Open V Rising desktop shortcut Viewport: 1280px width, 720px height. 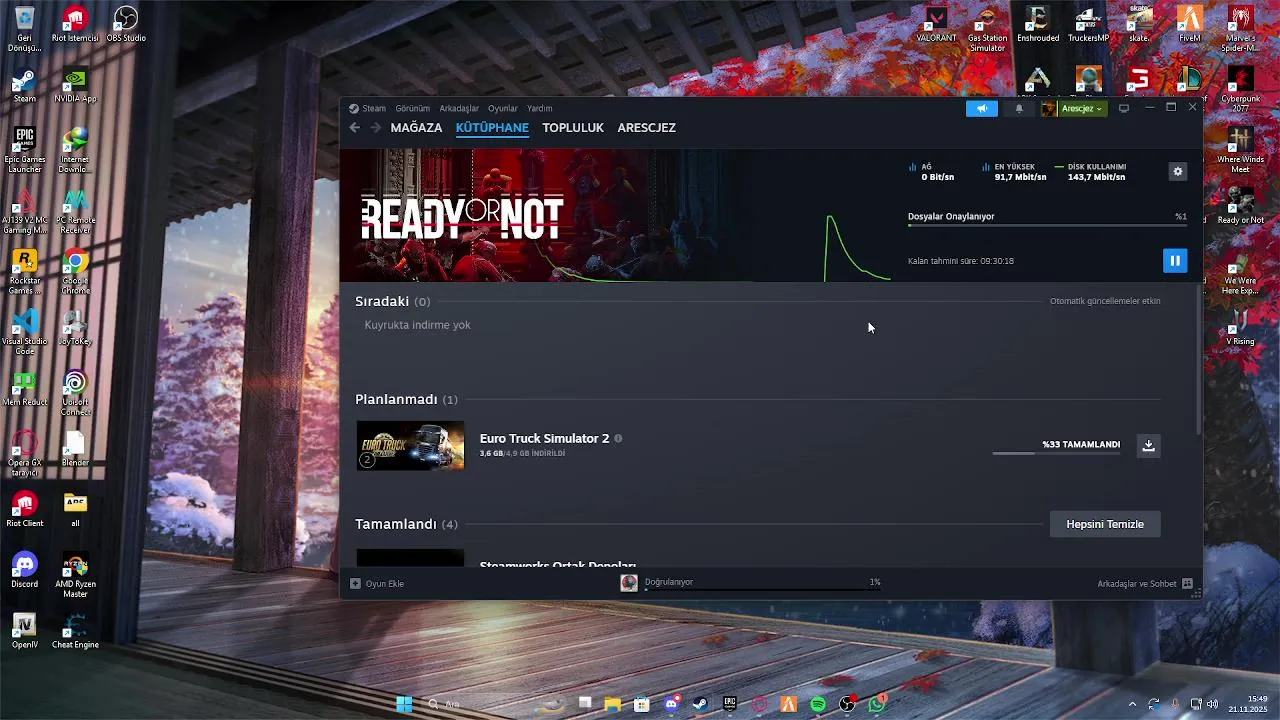[1240, 328]
